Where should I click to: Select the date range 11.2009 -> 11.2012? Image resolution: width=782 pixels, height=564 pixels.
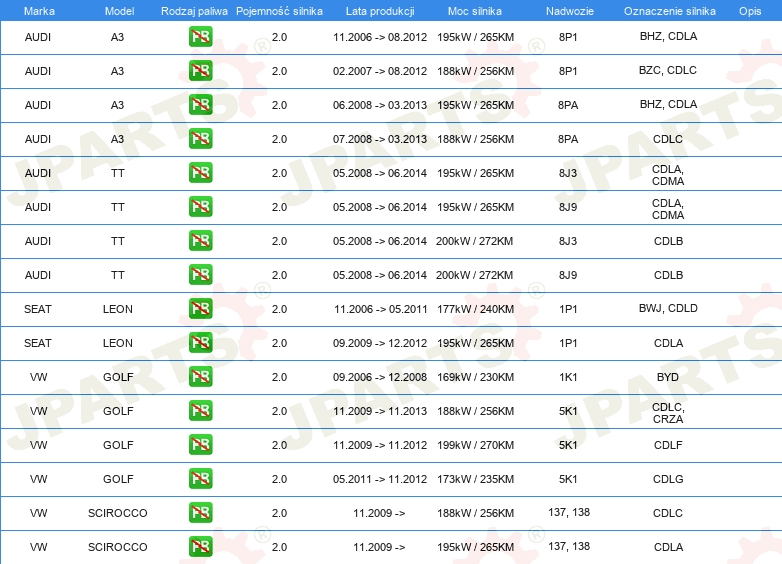tap(380, 445)
